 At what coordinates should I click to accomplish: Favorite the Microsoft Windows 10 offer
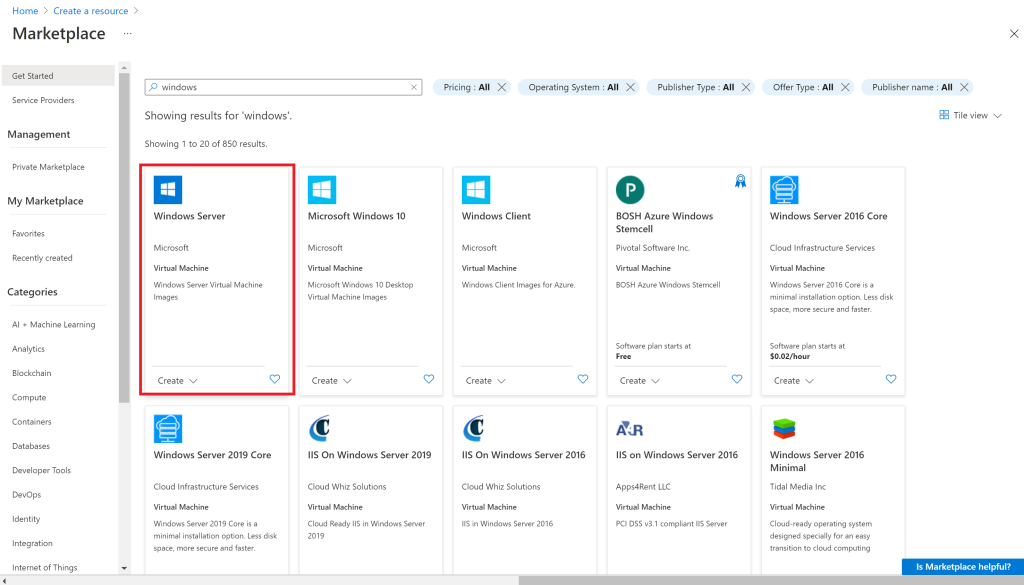429,379
